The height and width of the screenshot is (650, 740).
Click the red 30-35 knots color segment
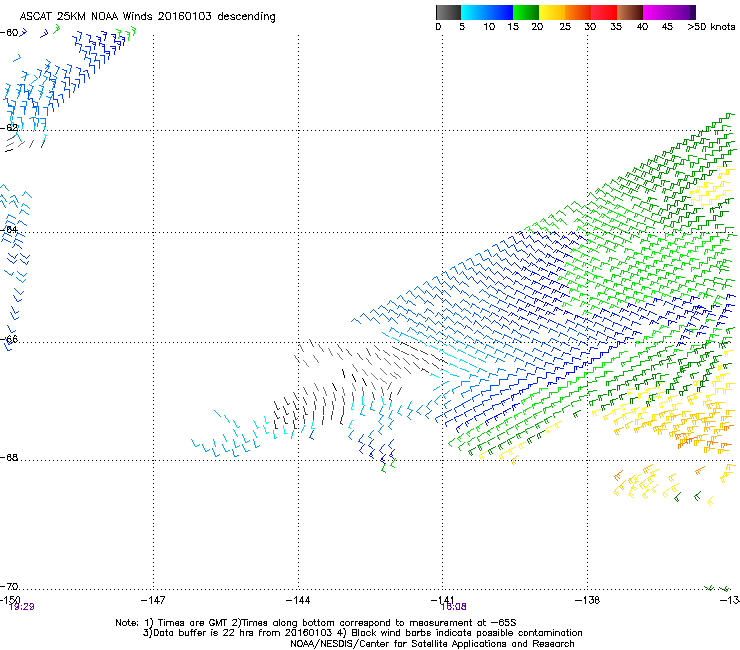tap(604, 12)
